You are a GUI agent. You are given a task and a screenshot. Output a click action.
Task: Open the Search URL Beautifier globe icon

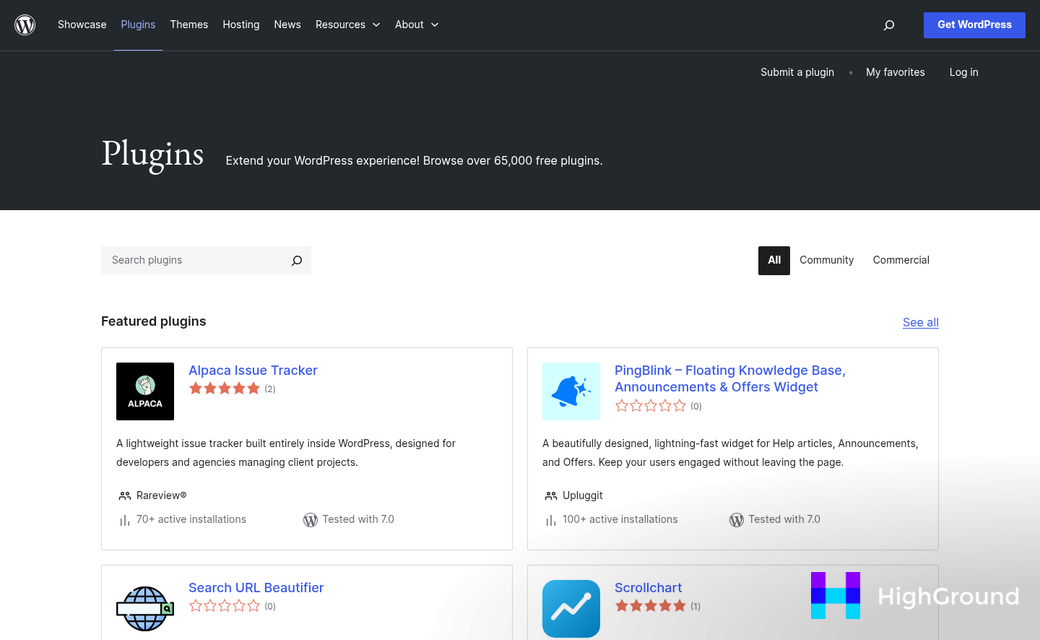point(145,608)
